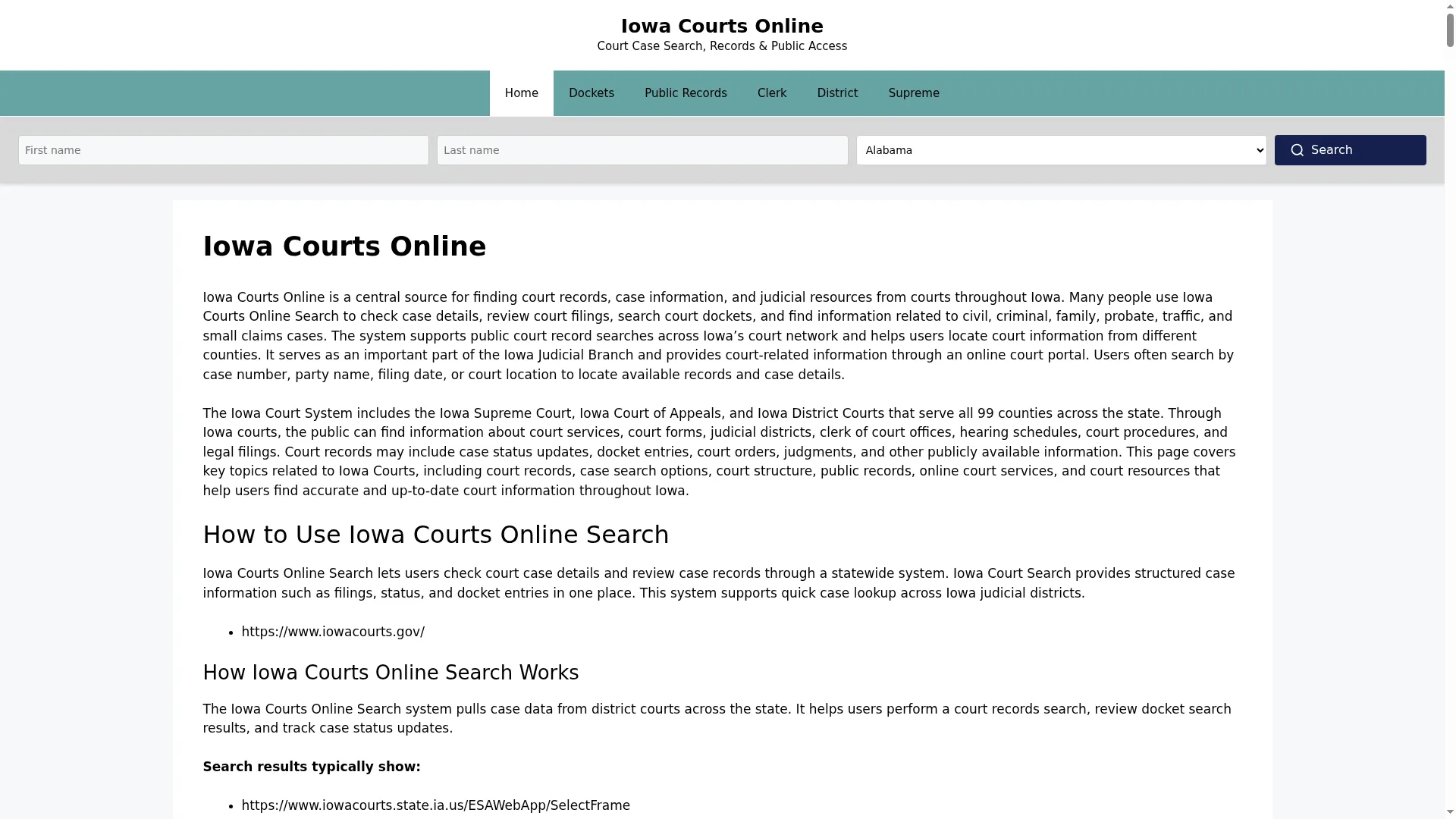This screenshot has width=1456, height=819.
Task: Expand the Alabama state dropdown
Action: click(x=1062, y=150)
